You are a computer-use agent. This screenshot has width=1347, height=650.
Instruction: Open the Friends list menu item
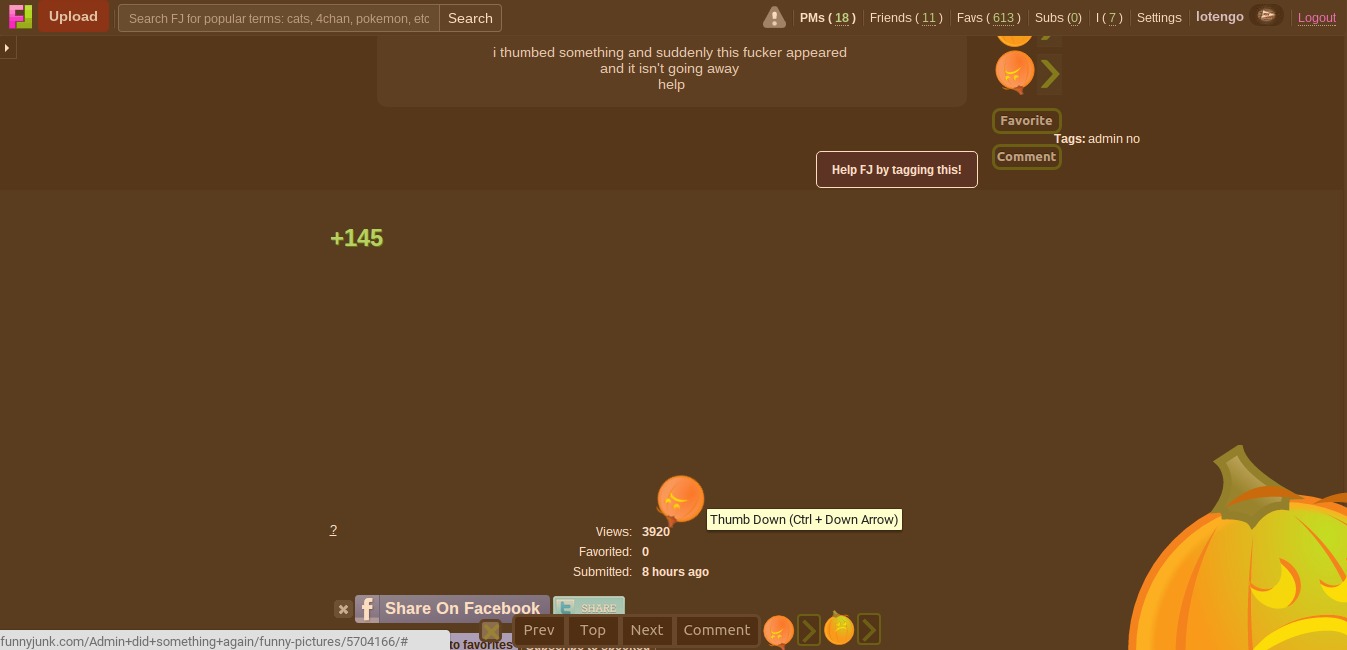(905, 18)
